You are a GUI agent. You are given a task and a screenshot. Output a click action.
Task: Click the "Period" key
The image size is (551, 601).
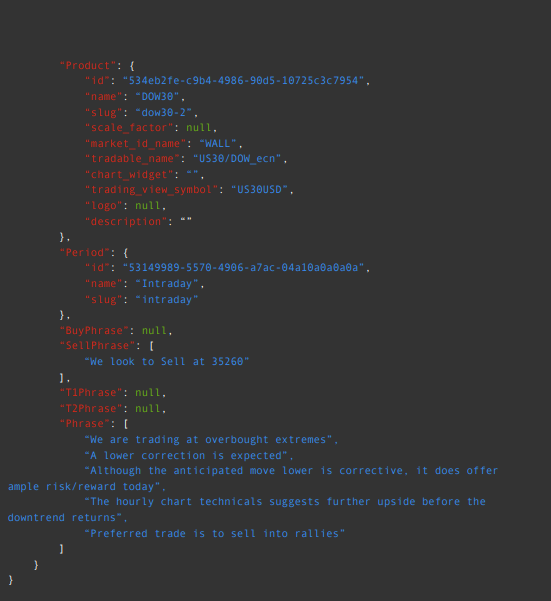(x=85, y=253)
